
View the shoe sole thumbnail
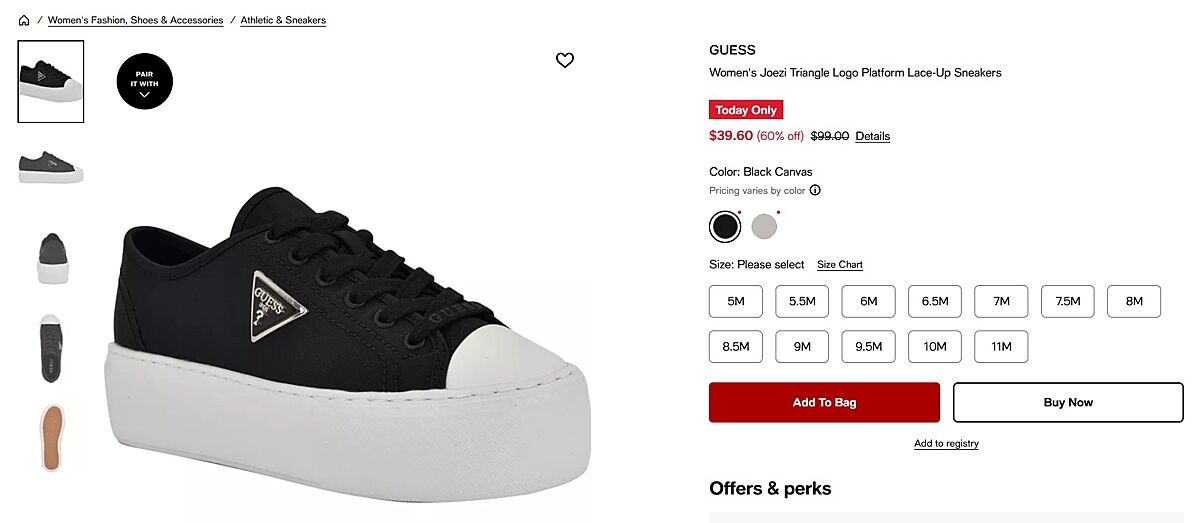click(51, 437)
